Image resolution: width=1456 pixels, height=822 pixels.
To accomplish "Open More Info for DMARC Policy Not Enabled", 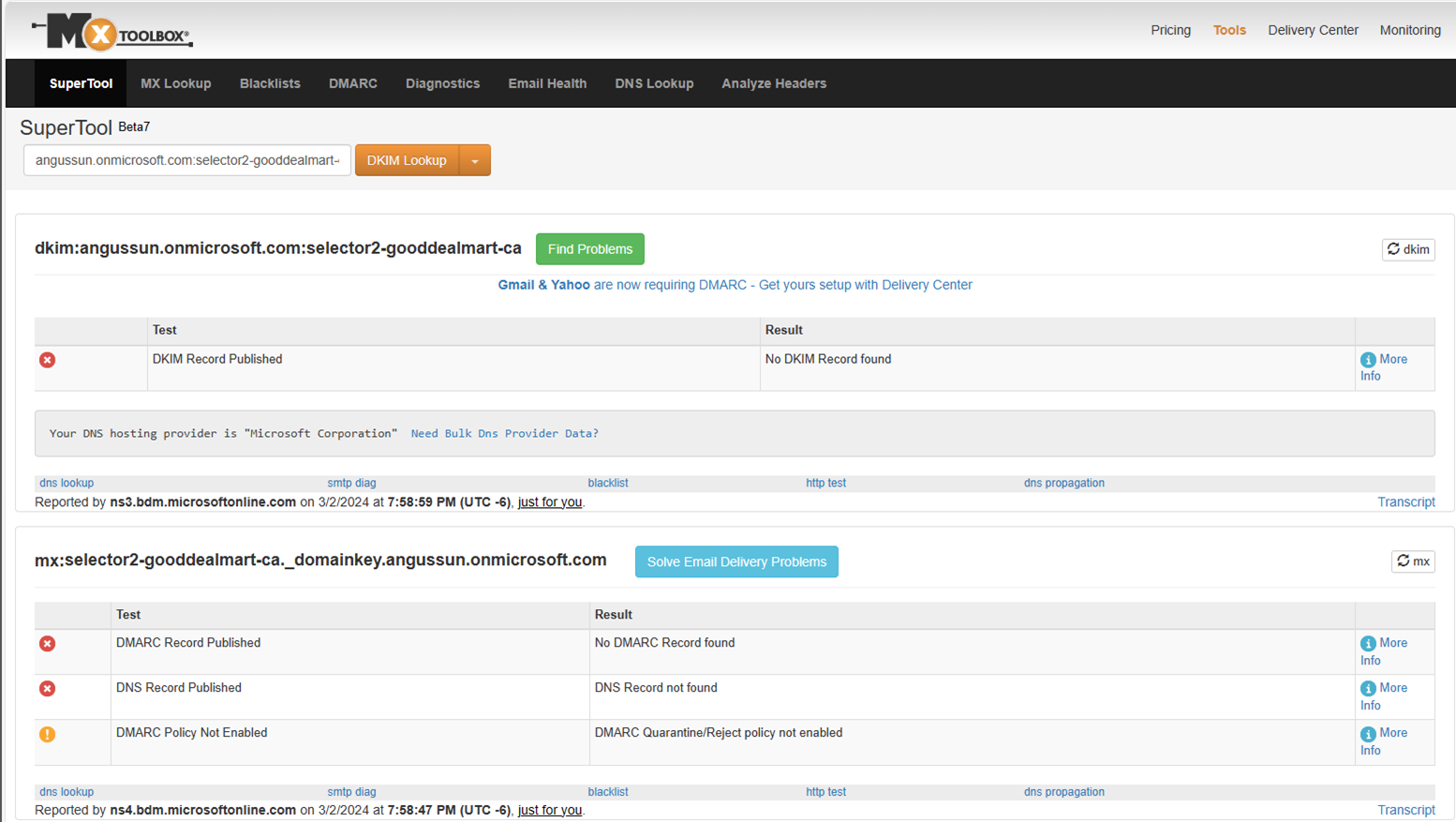I will coord(1384,741).
